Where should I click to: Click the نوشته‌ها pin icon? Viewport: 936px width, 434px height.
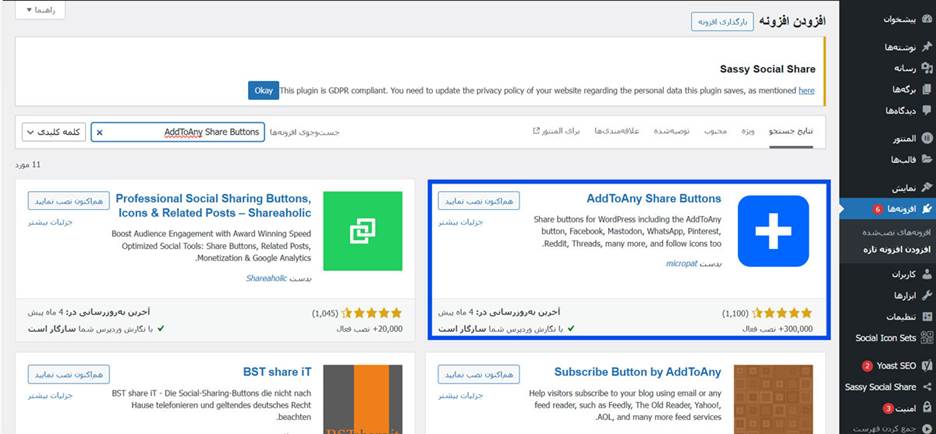[926, 47]
